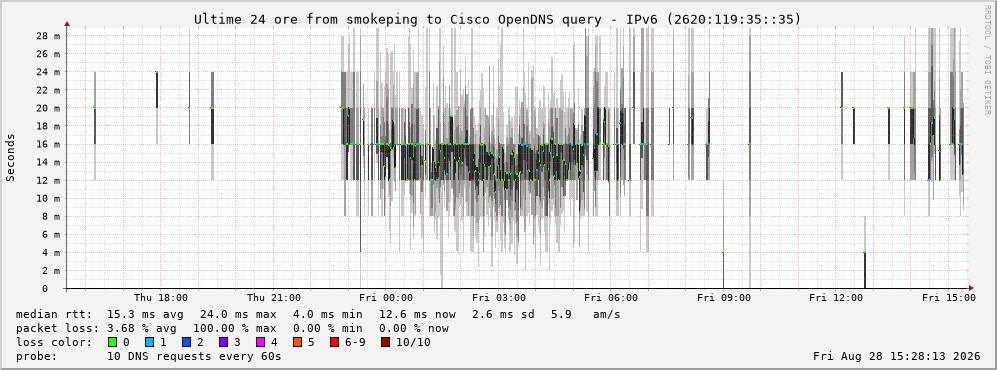Screen dimensions: 997x370
Task: Click the Seconds y-axis label
Action: 11,158
